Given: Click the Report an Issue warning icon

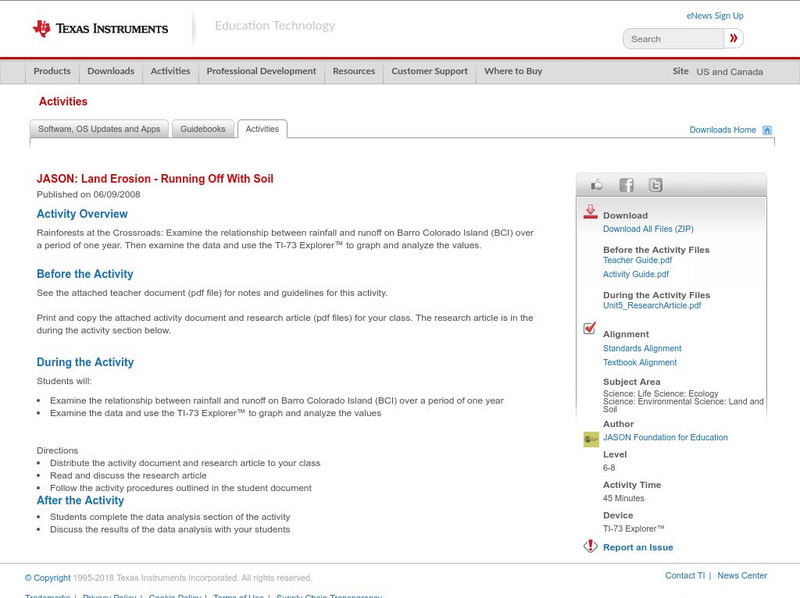Looking at the screenshot, I should pos(590,546).
